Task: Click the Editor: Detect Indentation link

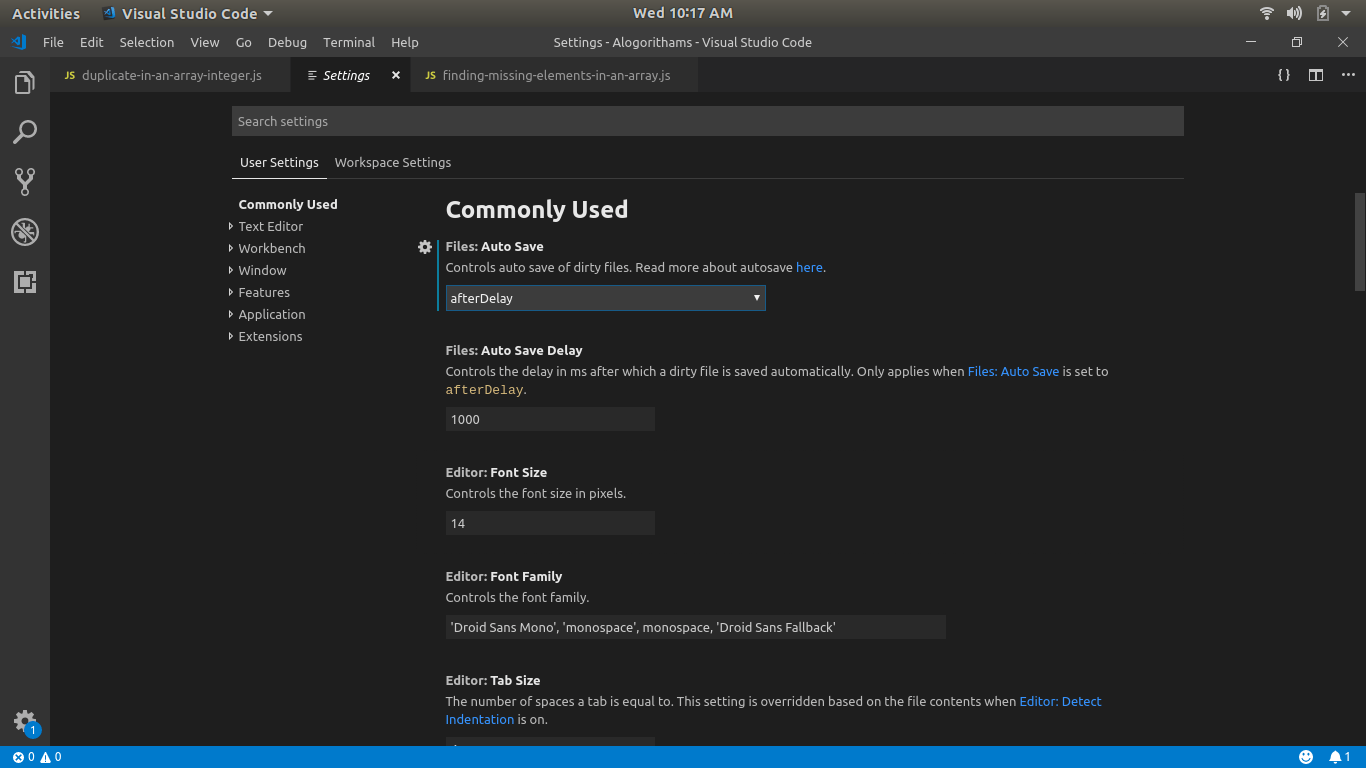Action: (1060, 702)
